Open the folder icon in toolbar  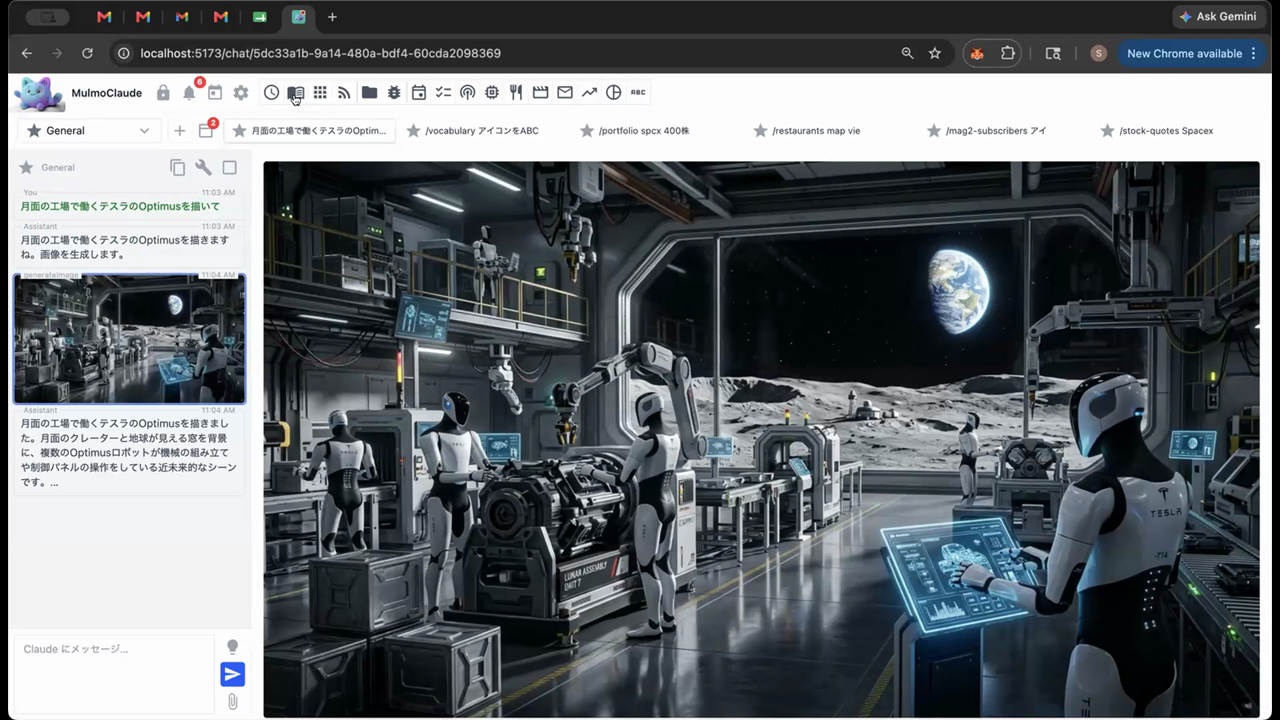click(369, 93)
